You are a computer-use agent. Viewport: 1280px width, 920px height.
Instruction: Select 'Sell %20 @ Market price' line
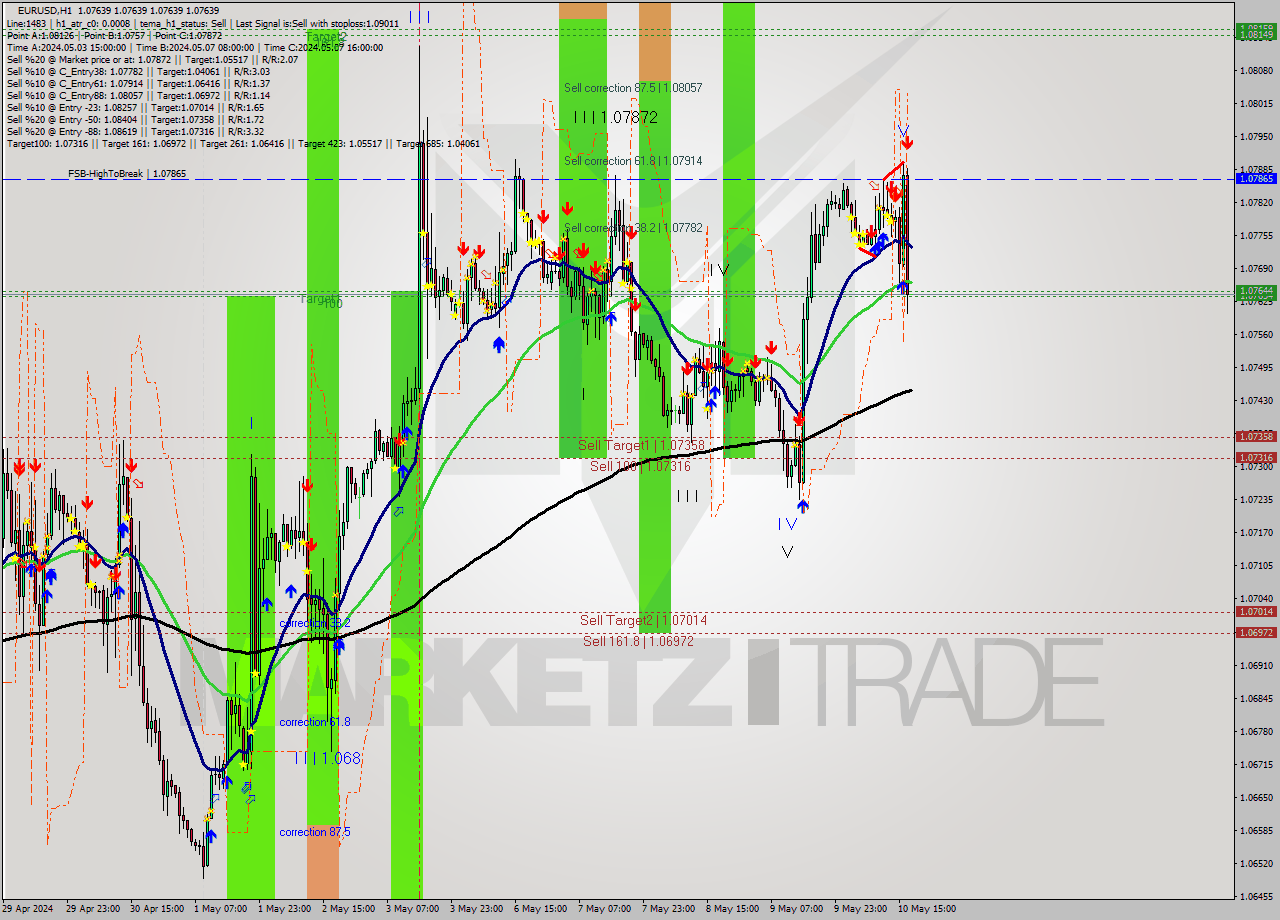tap(152, 59)
